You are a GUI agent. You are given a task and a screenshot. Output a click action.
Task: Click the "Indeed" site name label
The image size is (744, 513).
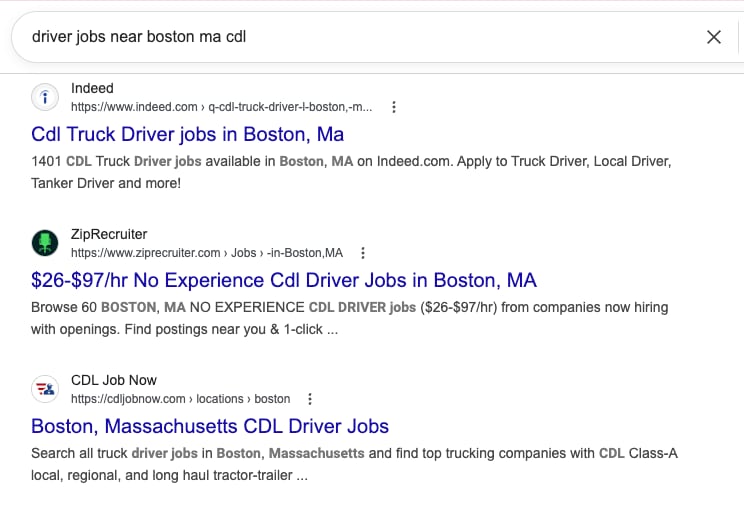click(x=92, y=89)
